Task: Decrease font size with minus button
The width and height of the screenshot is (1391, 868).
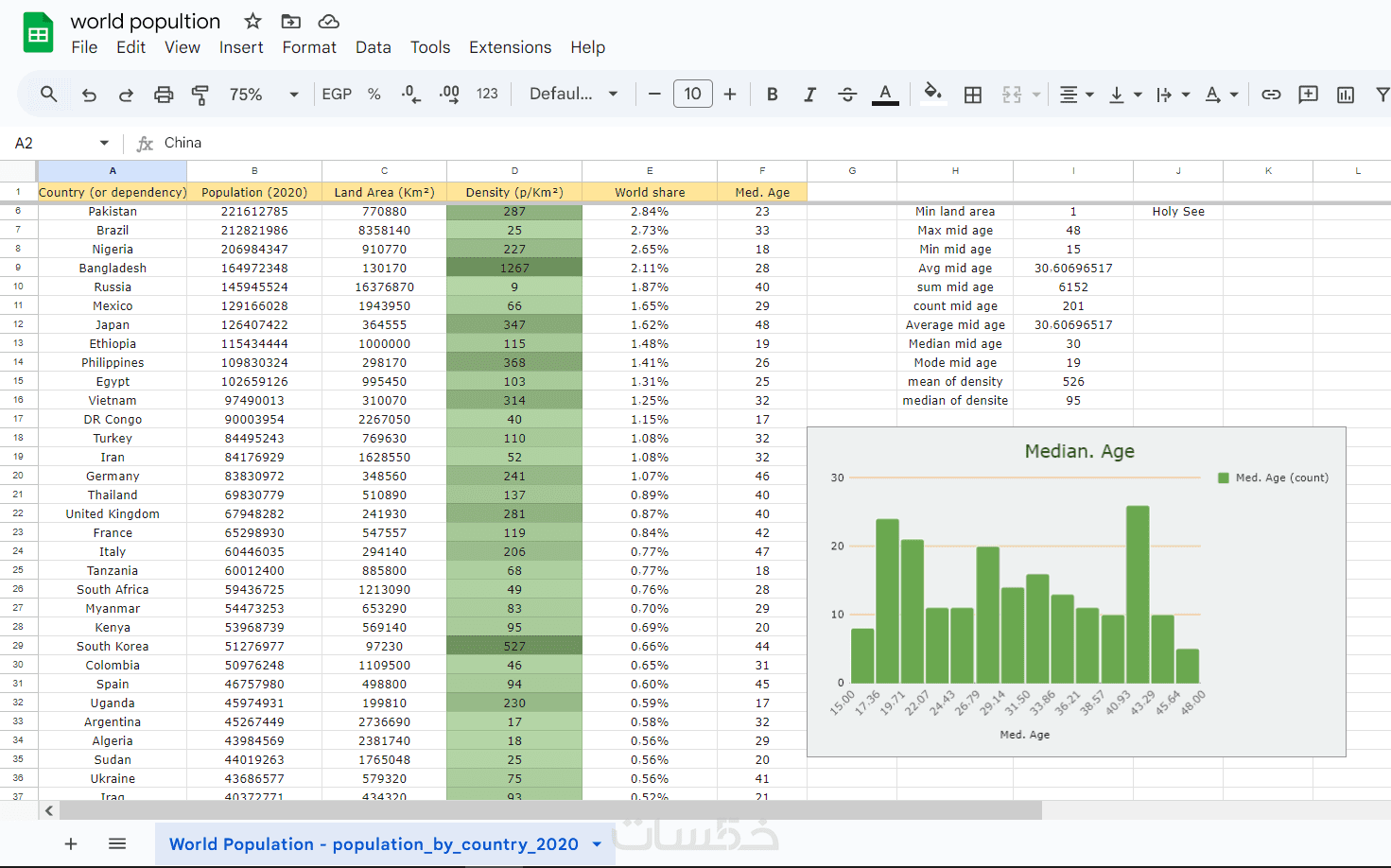Action: (x=654, y=95)
